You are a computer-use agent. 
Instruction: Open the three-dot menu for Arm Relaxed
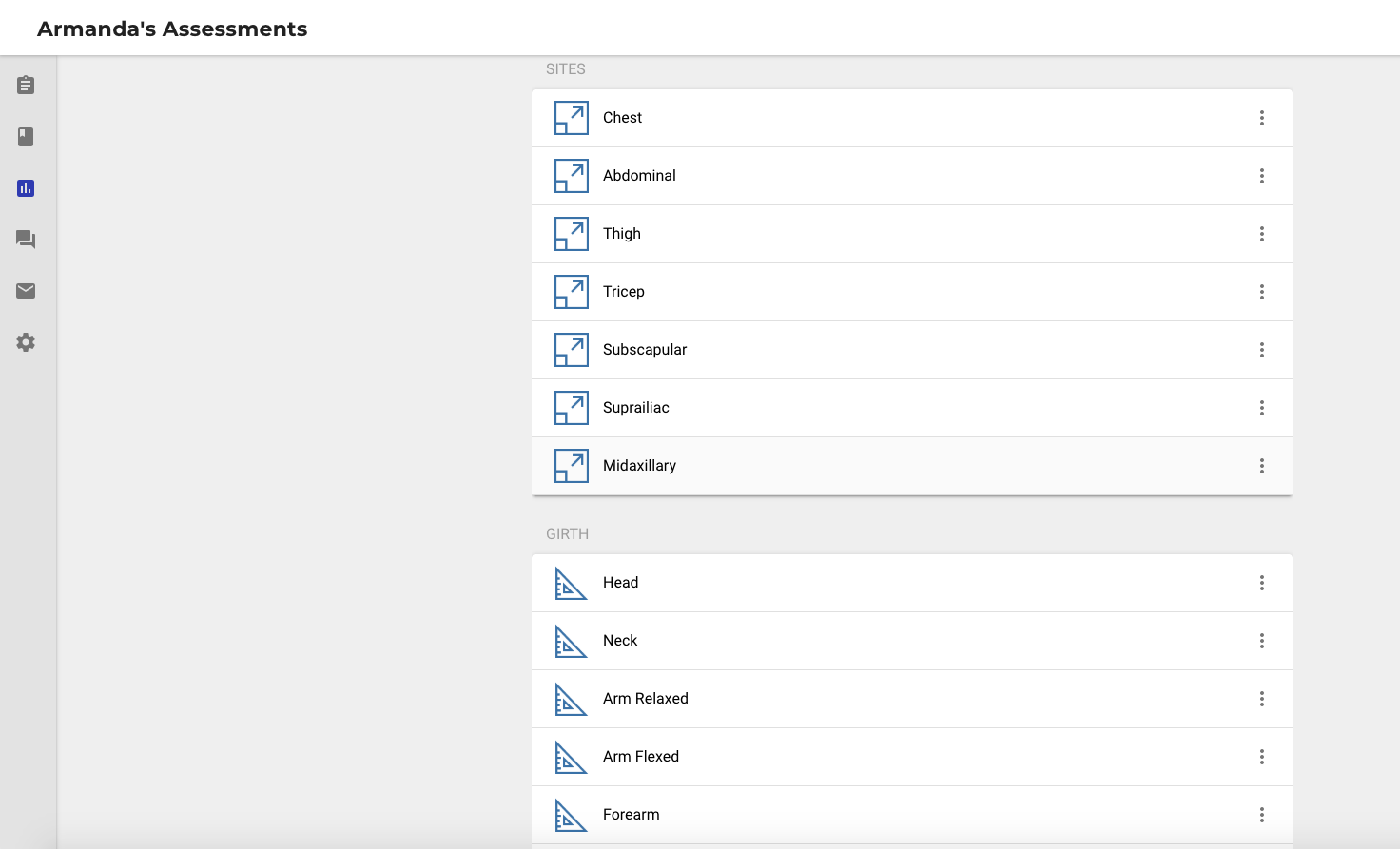click(1262, 699)
